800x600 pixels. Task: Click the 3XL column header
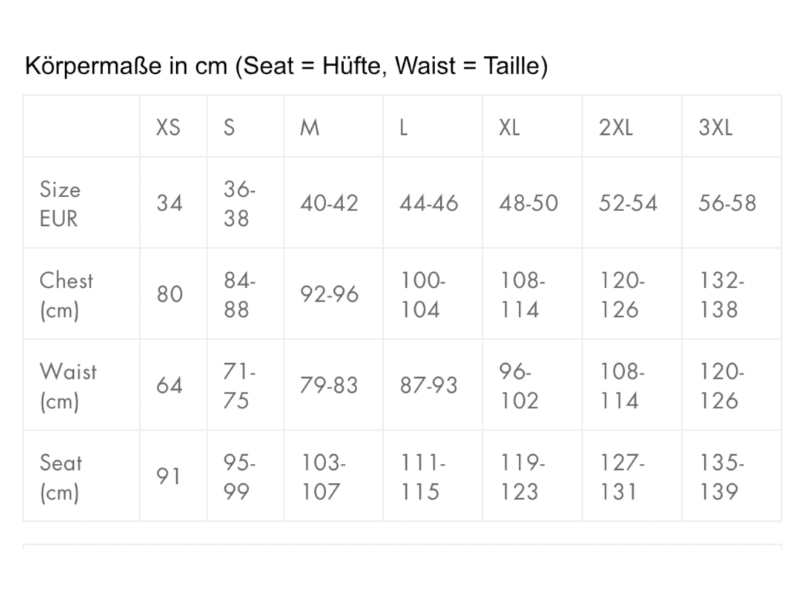tap(716, 129)
